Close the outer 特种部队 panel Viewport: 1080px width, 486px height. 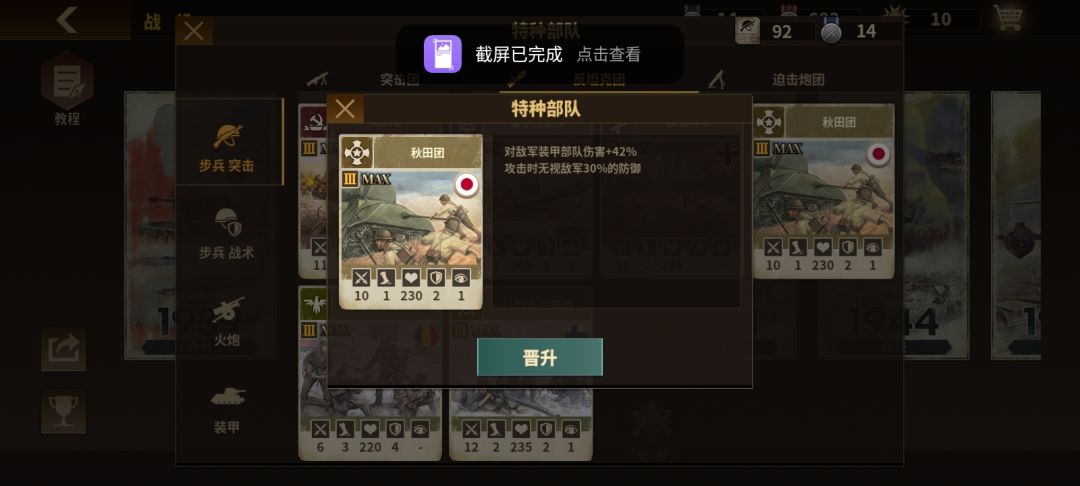[194, 31]
